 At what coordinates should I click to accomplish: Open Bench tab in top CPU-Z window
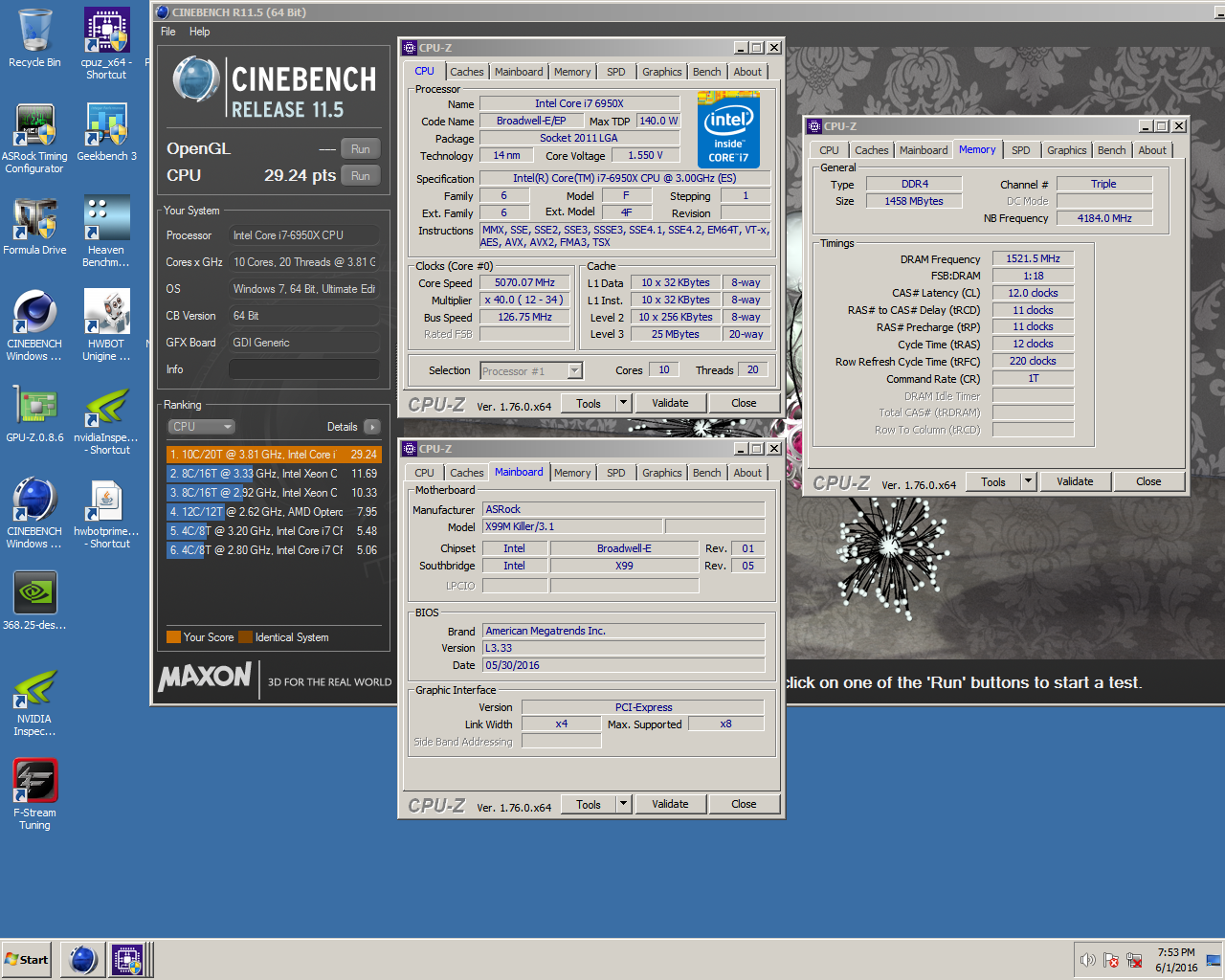707,72
